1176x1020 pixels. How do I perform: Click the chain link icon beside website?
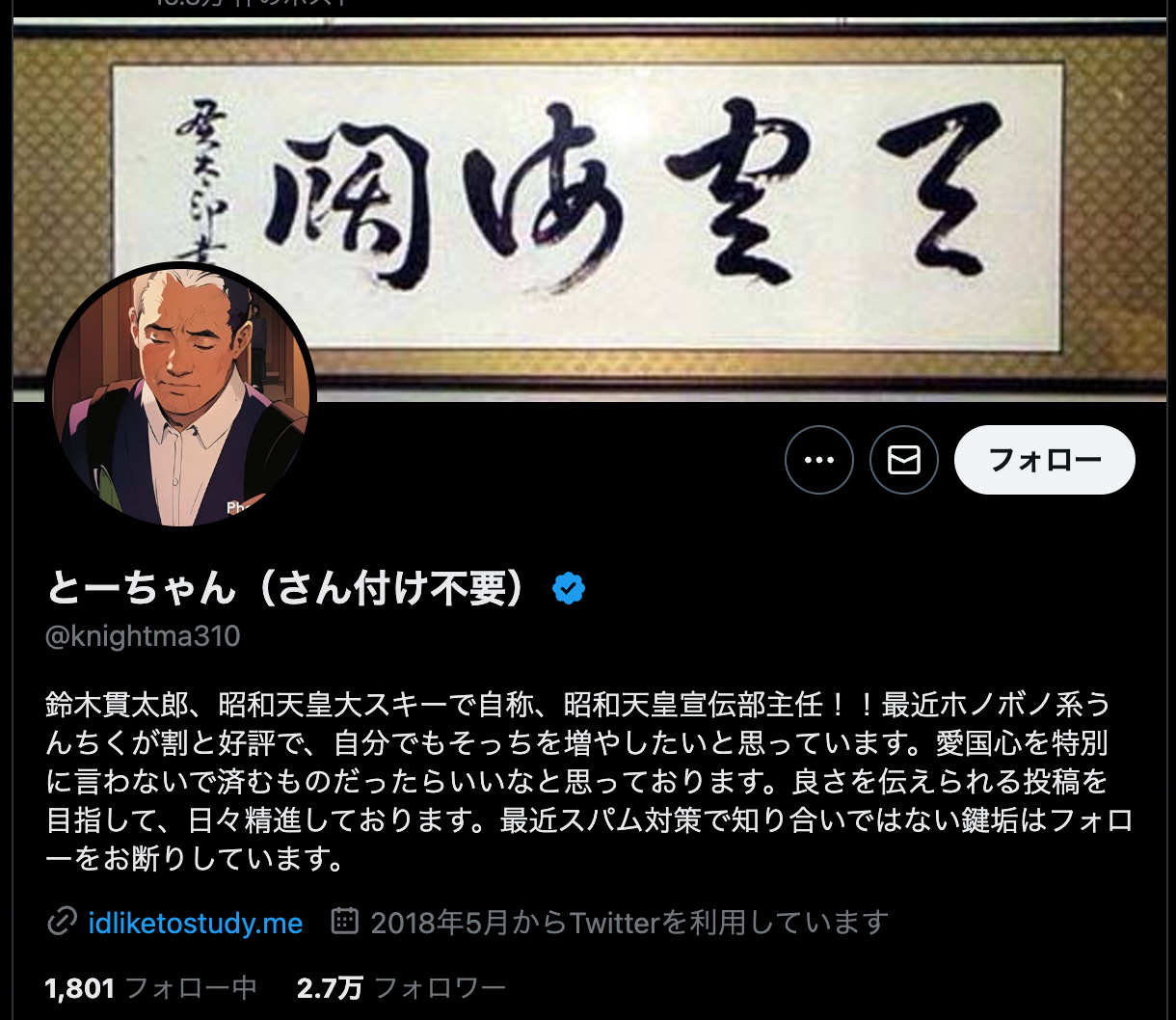62,923
